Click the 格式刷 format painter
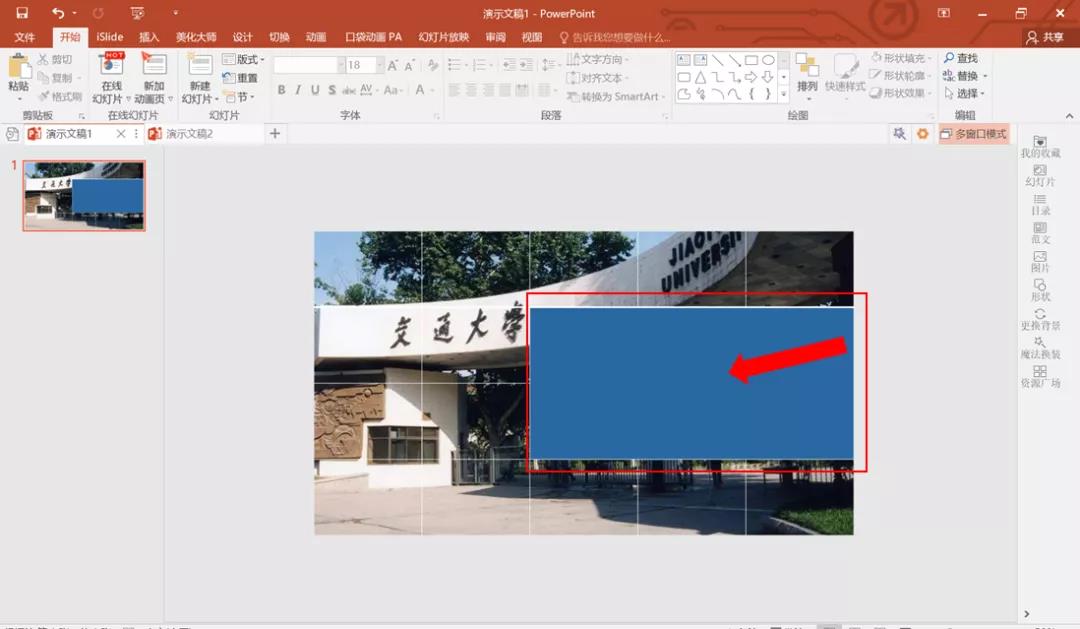Image resolution: width=1080 pixels, height=629 pixels. [61, 96]
